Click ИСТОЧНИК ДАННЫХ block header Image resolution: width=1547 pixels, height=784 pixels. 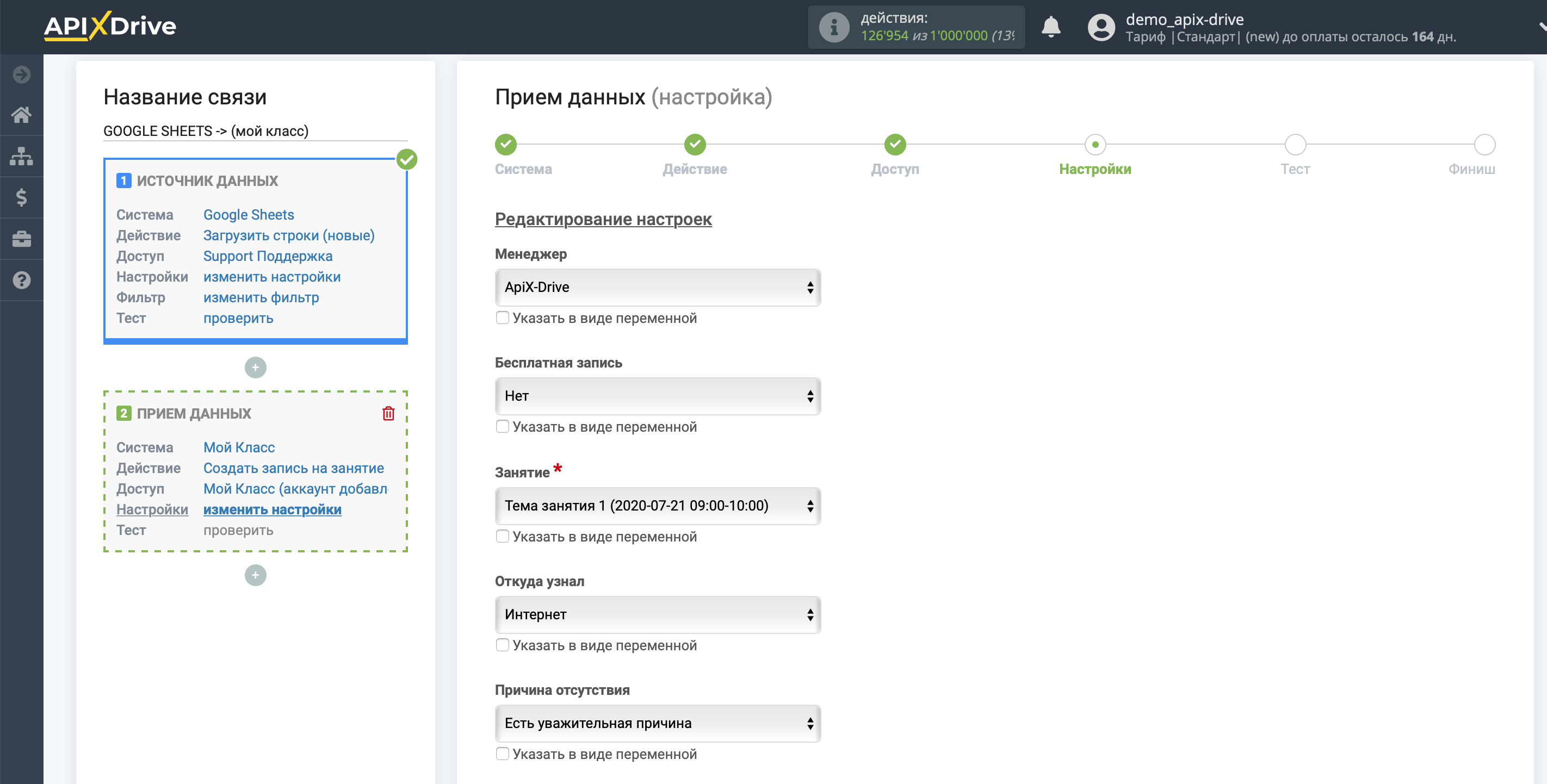(207, 181)
